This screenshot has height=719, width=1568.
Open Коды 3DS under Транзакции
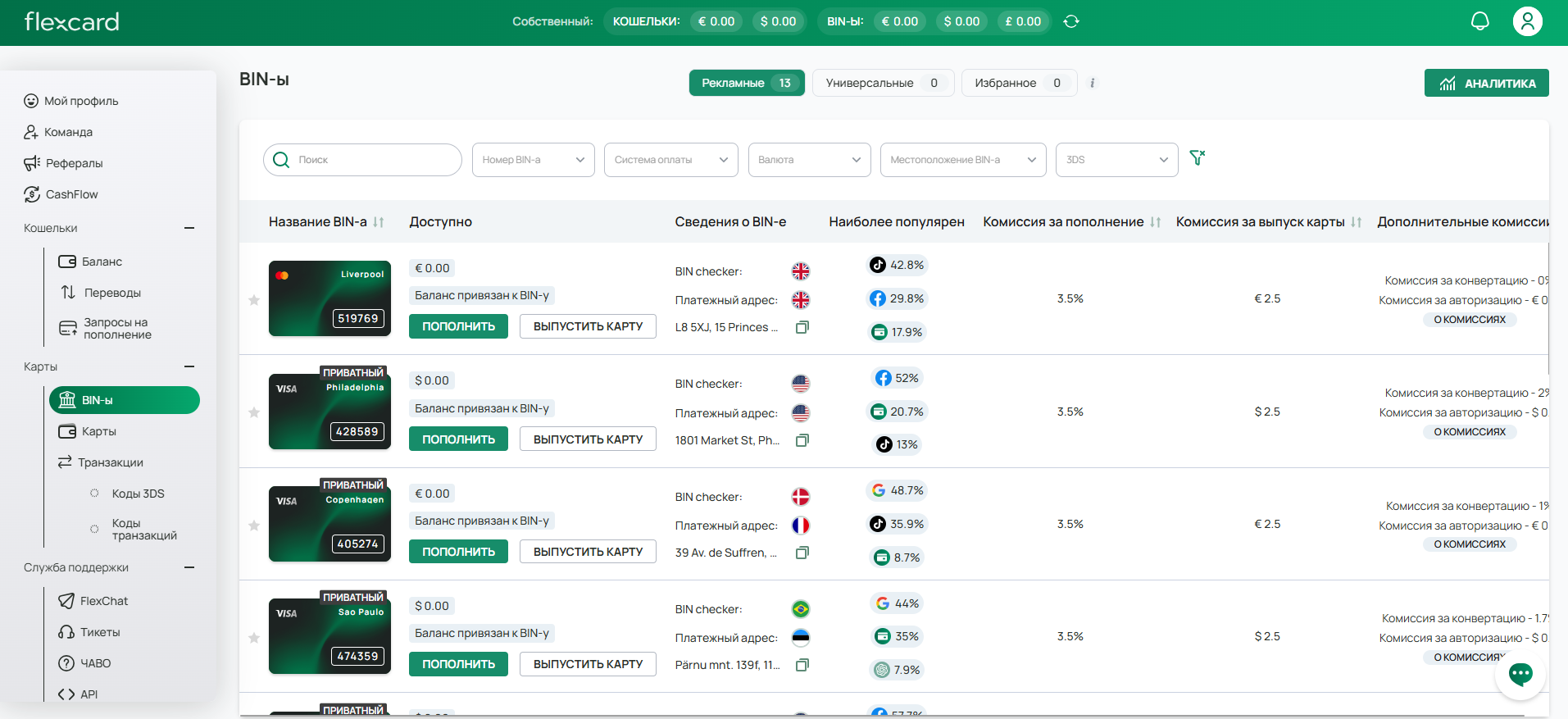(128, 494)
